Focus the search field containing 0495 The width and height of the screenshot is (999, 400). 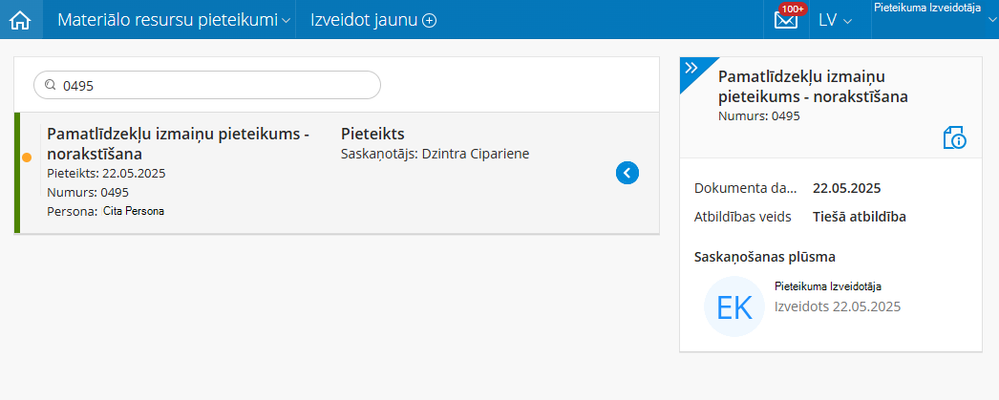[215, 86]
